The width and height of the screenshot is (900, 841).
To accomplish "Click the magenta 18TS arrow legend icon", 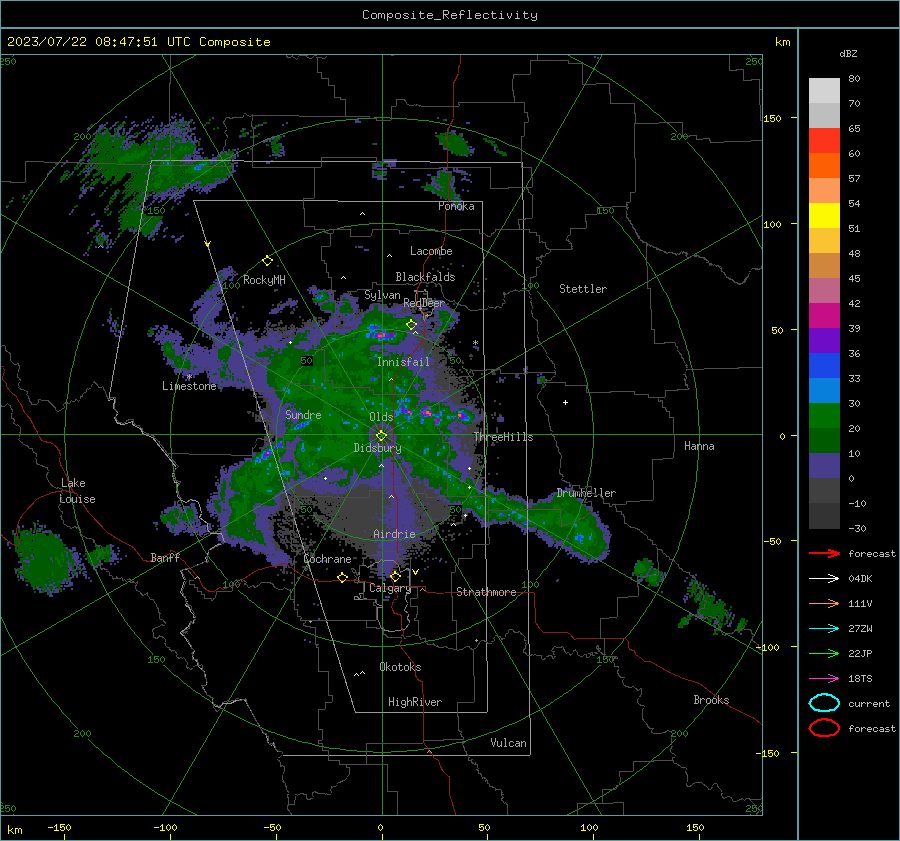I will click(824, 679).
